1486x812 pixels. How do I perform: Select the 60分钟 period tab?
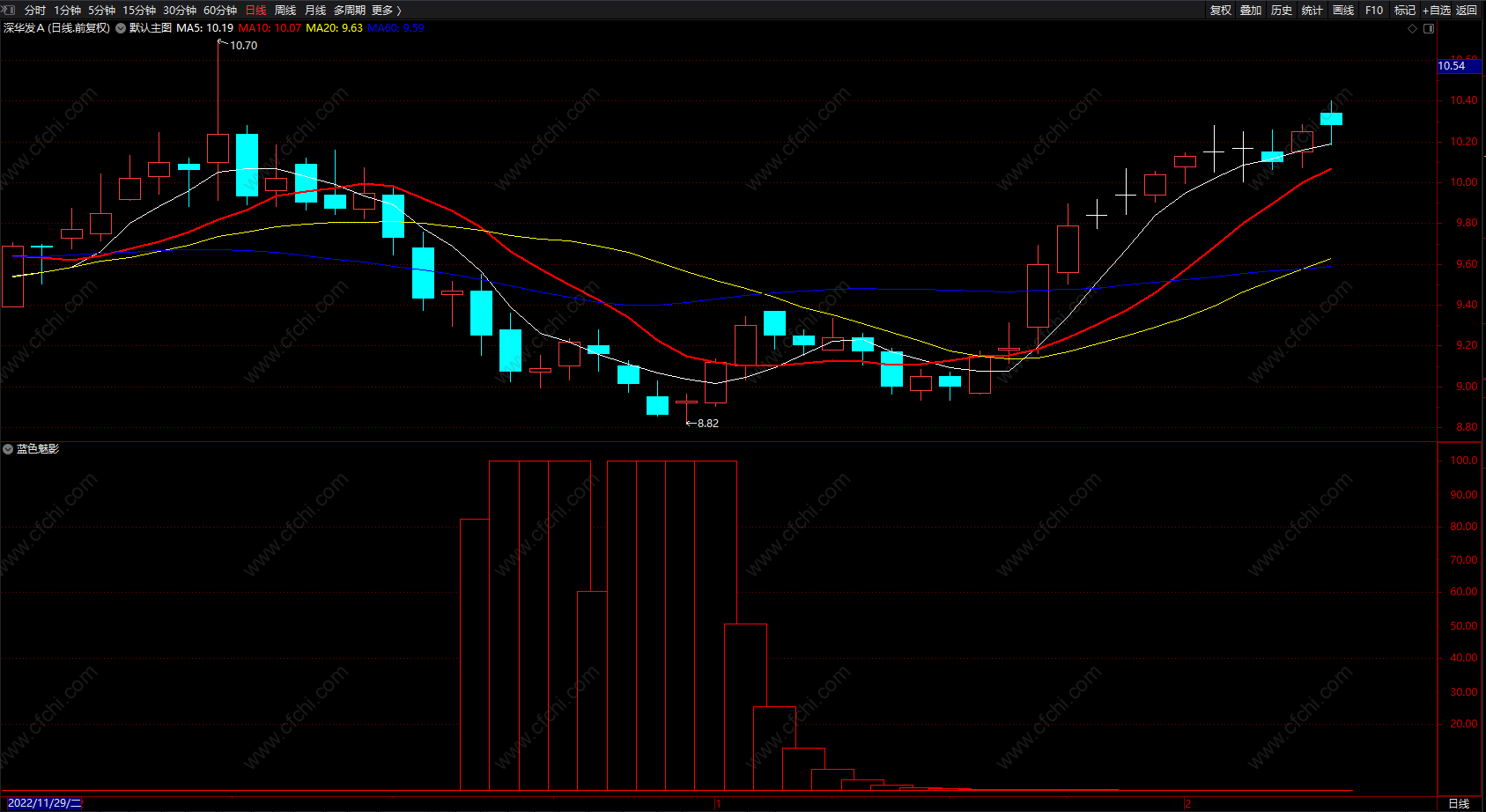[220, 10]
